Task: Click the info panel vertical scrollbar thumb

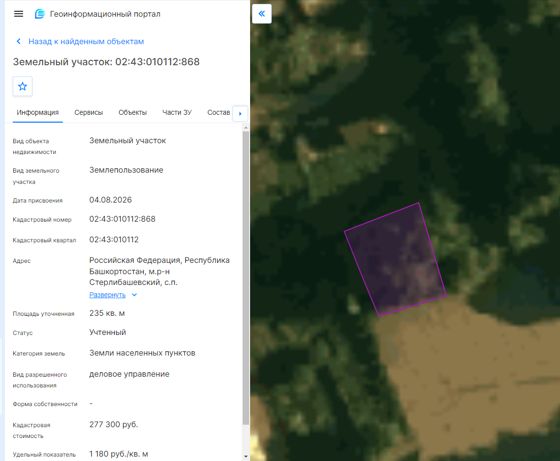Action: click(x=246, y=277)
